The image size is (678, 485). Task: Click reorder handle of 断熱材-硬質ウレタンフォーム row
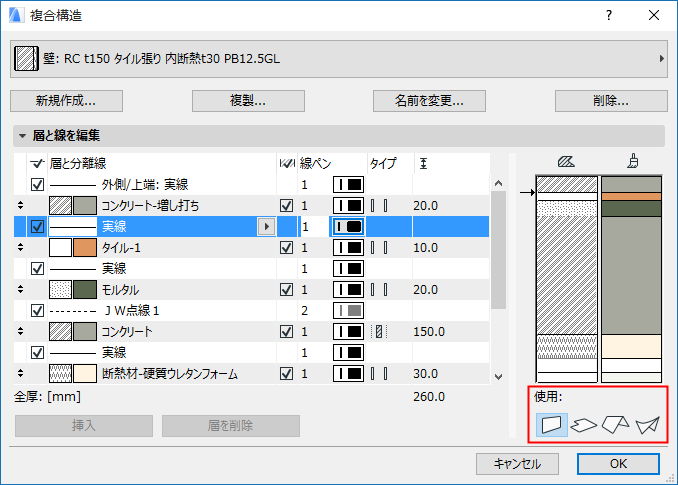tap(20, 373)
